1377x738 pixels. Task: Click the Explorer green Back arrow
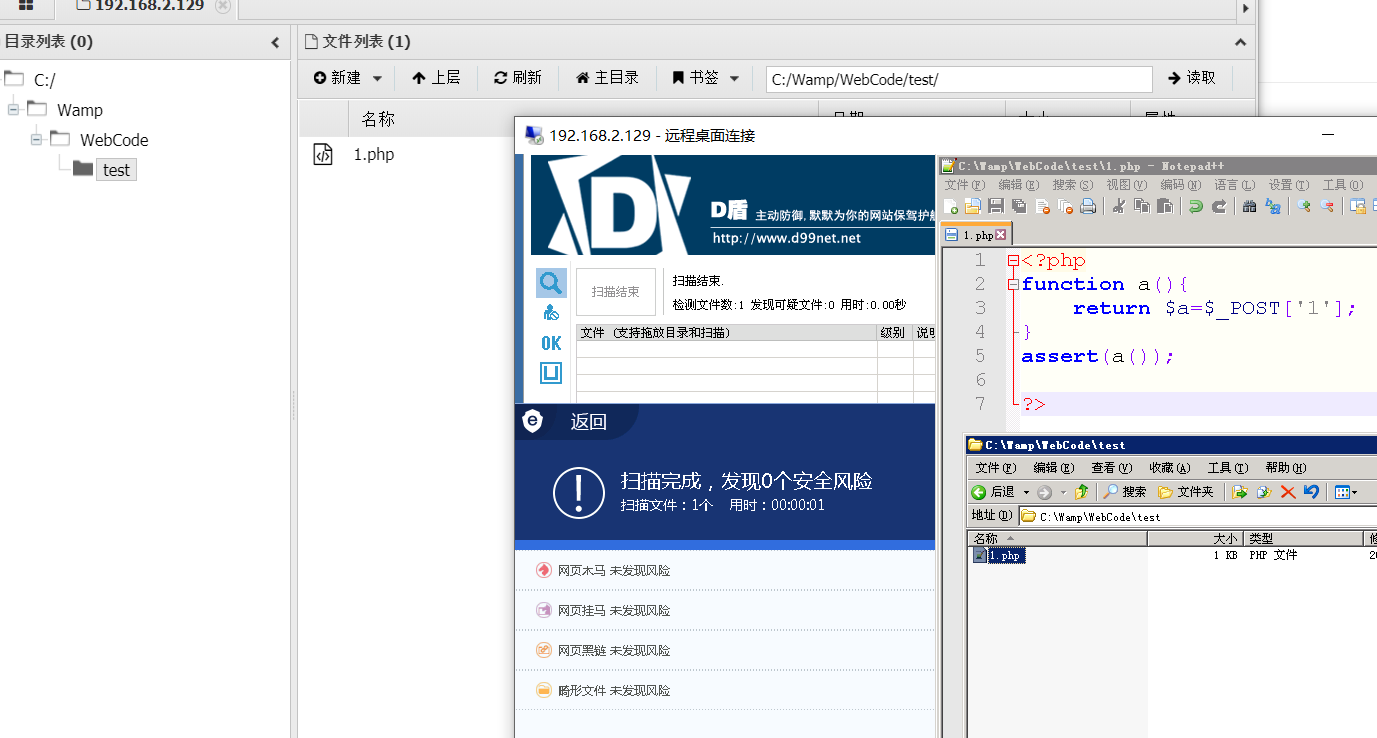tap(978, 492)
